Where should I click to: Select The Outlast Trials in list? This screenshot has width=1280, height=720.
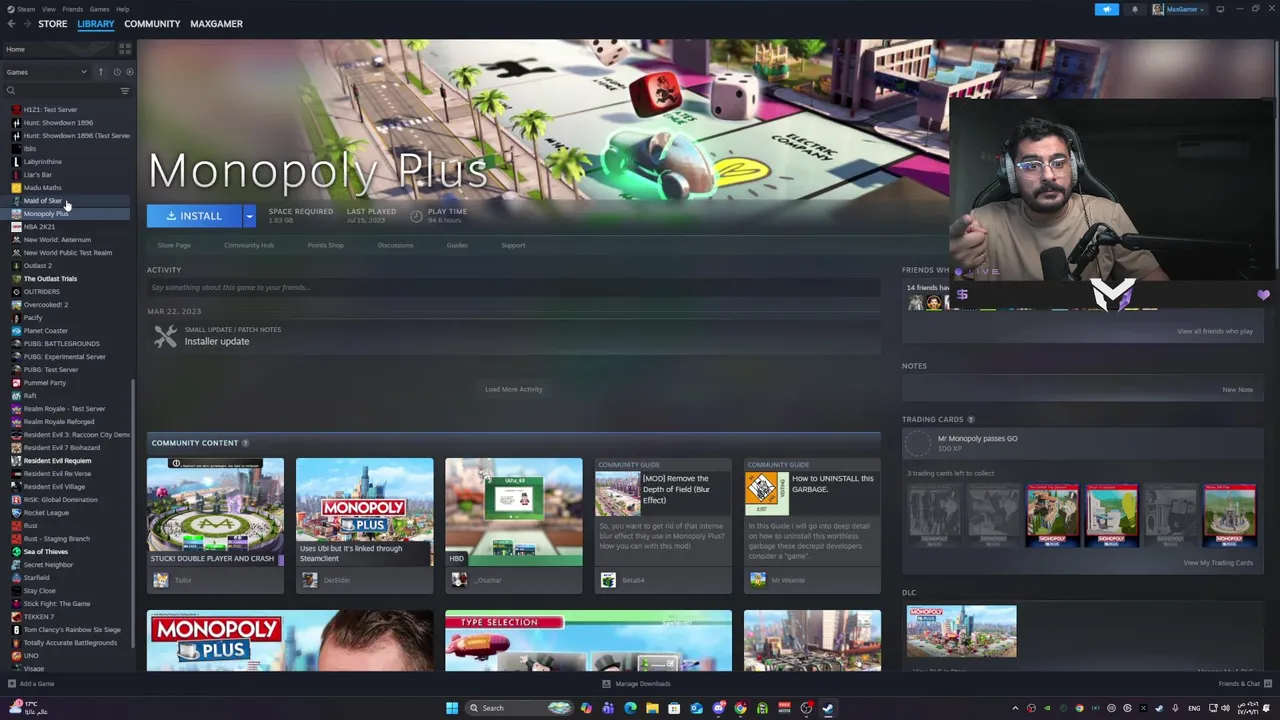[x=50, y=279]
